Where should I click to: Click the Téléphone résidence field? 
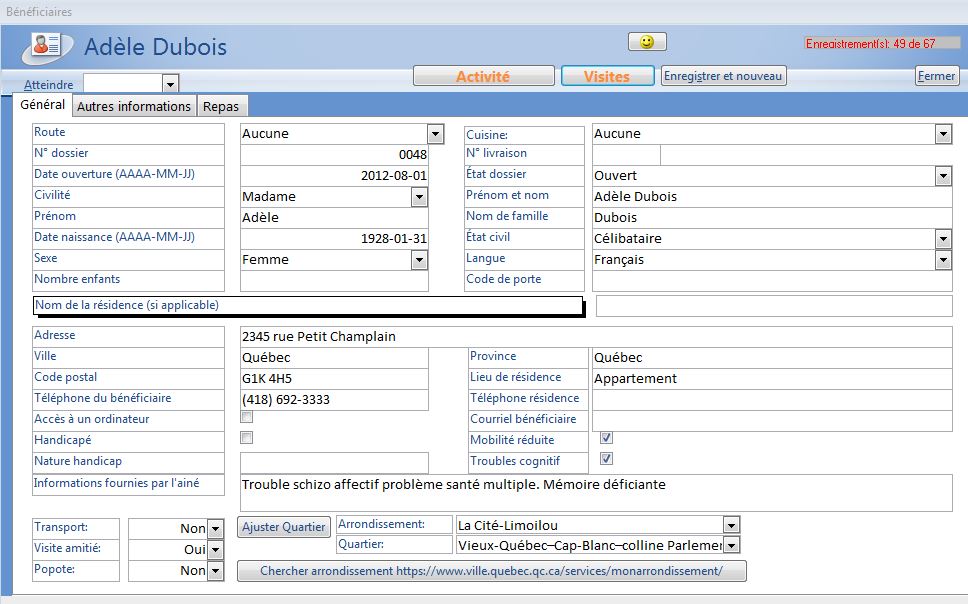[x=772, y=400]
